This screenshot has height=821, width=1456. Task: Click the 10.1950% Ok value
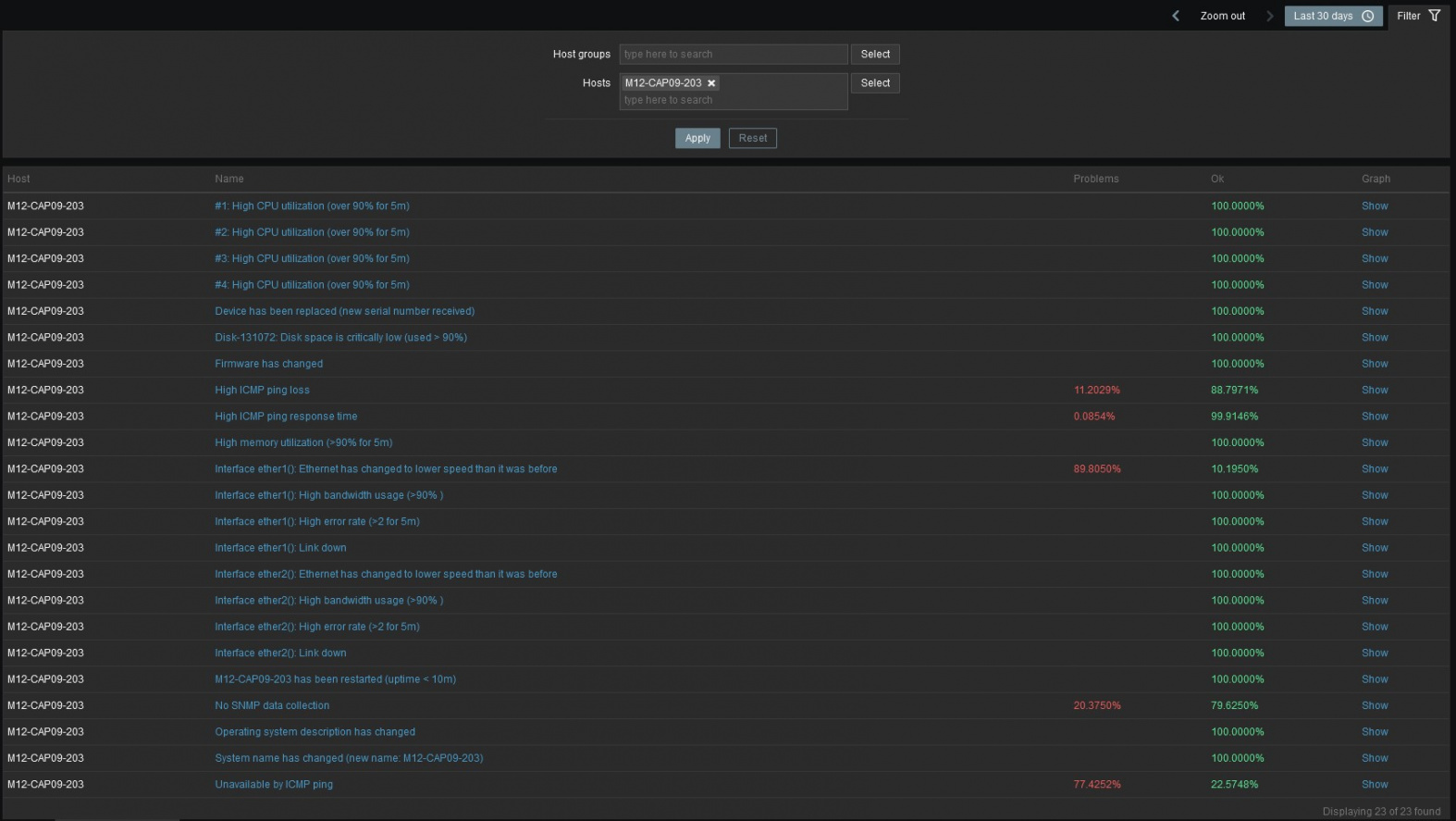point(1235,469)
